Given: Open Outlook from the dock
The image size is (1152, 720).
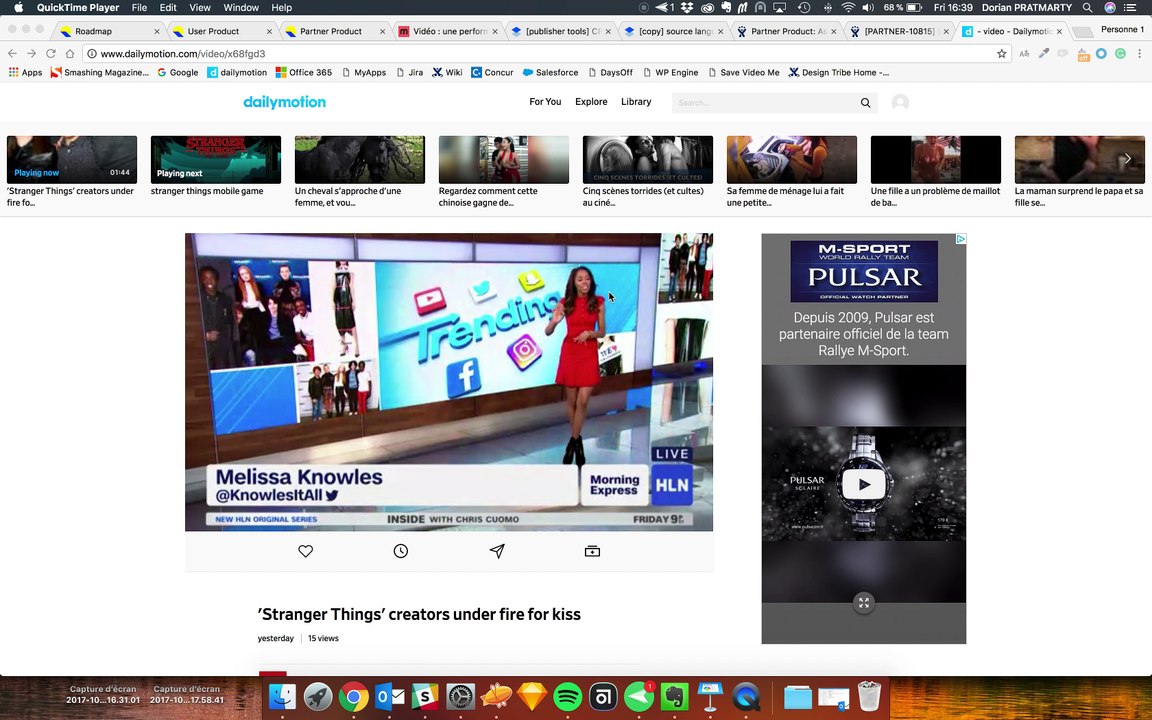Looking at the screenshot, I should (x=389, y=696).
